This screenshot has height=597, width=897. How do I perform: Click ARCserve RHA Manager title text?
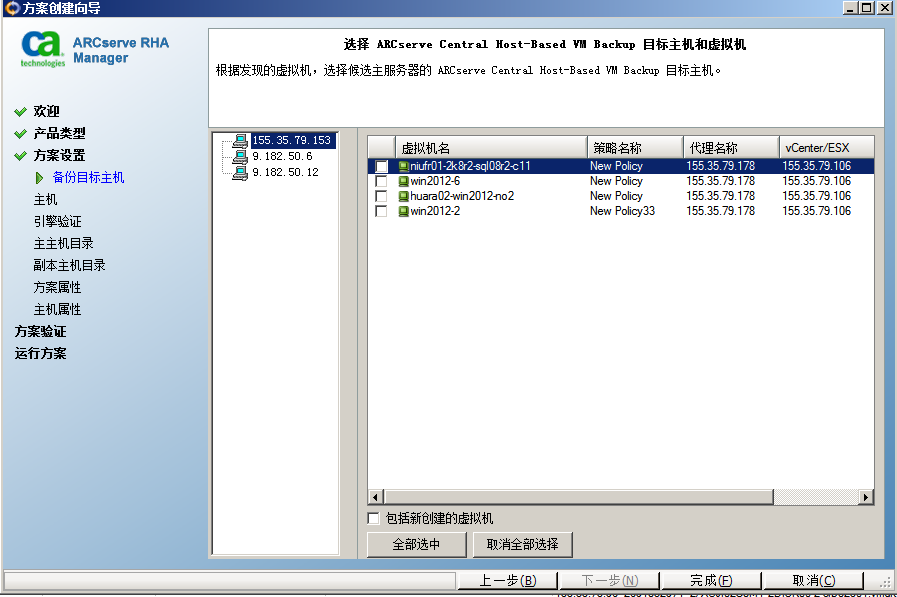[121, 50]
